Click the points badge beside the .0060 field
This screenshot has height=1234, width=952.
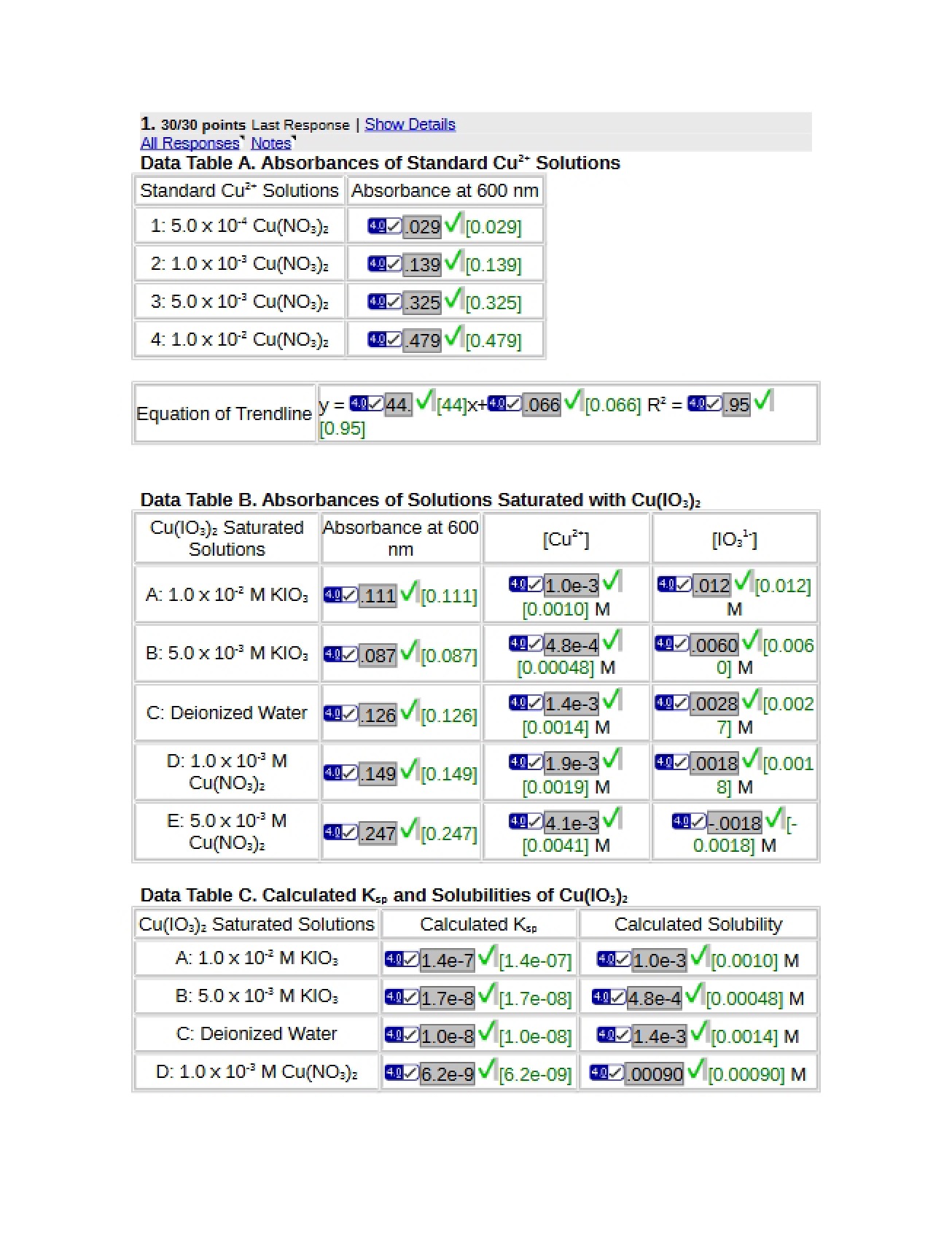[672, 644]
